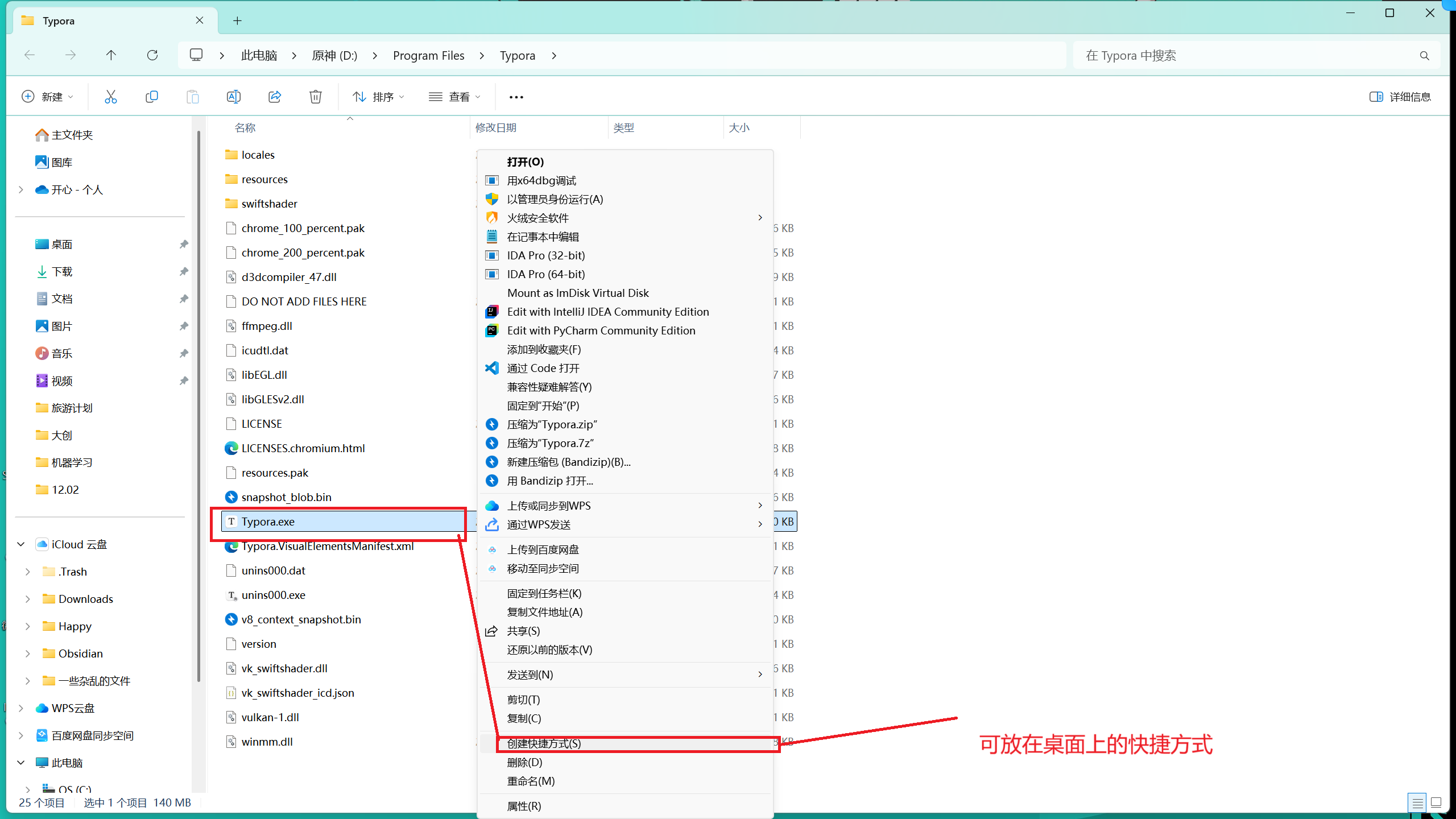Click the chevron after Typora in the address bar

click(554, 55)
